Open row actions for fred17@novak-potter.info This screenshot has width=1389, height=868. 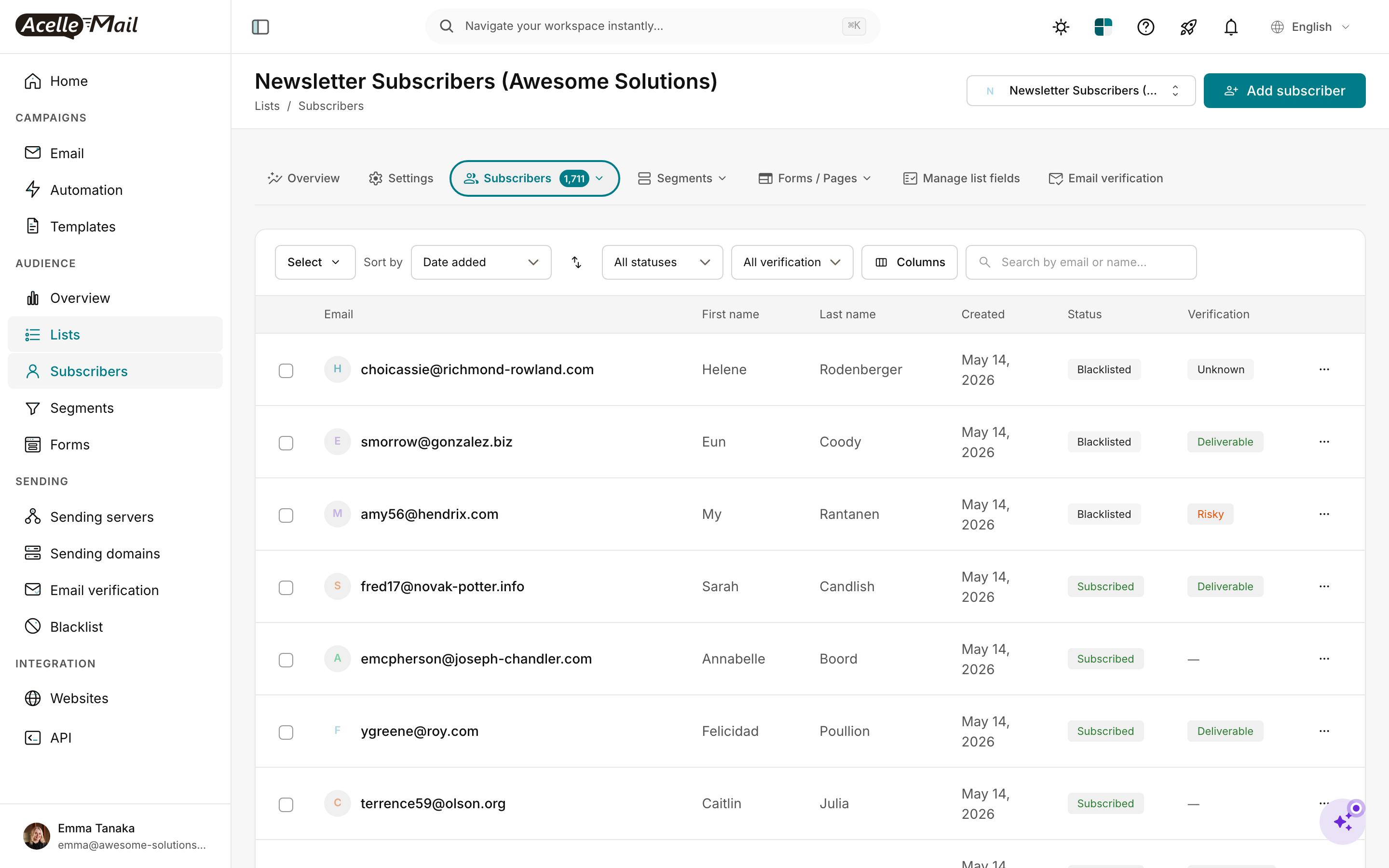pyautogui.click(x=1323, y=587)
